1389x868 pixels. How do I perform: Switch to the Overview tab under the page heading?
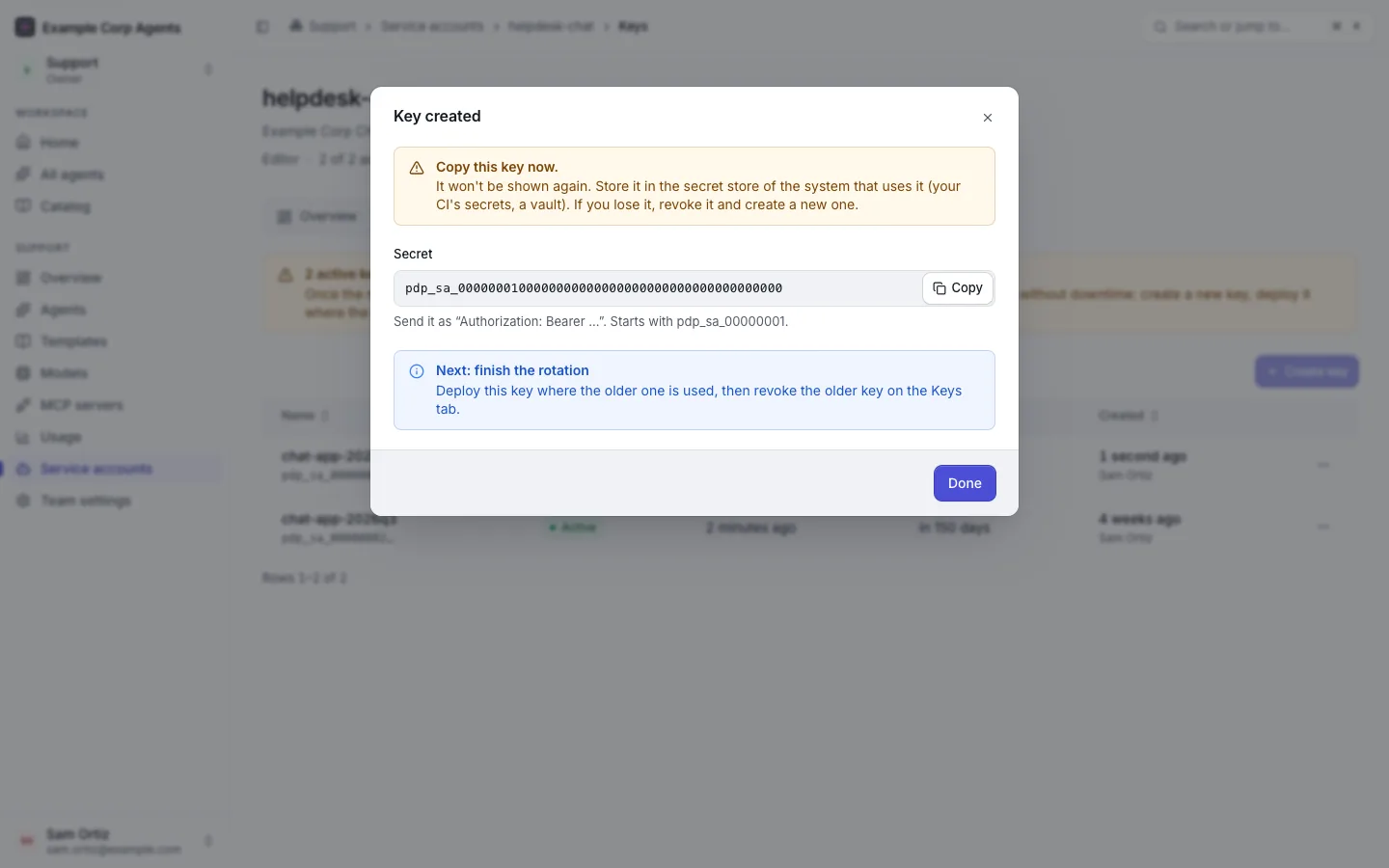coord(317,217)
